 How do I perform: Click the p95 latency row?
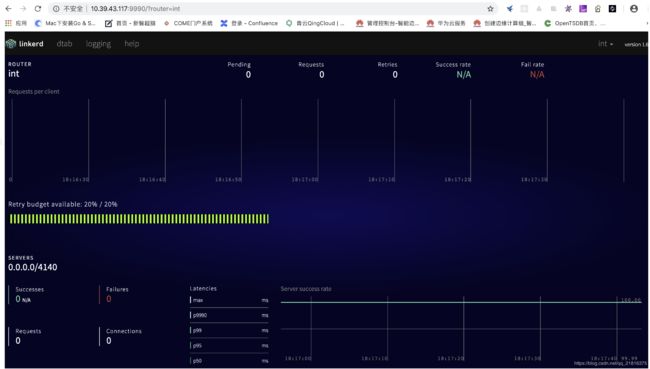click(x=229, y=346)
